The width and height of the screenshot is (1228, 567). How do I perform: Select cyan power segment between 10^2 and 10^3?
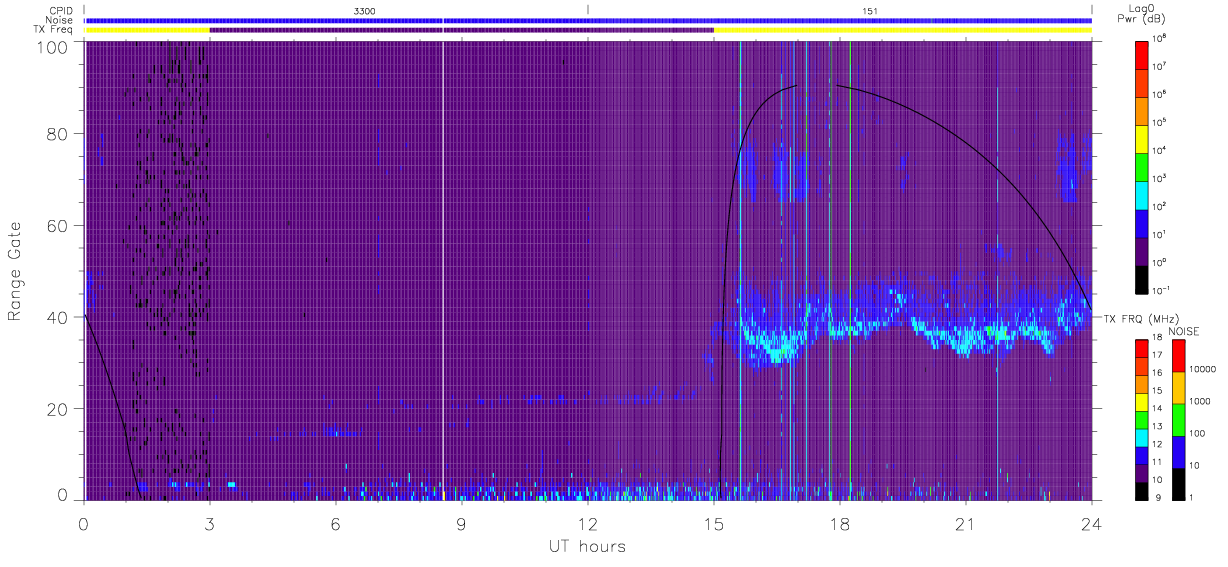click(x=1143, y=194)
